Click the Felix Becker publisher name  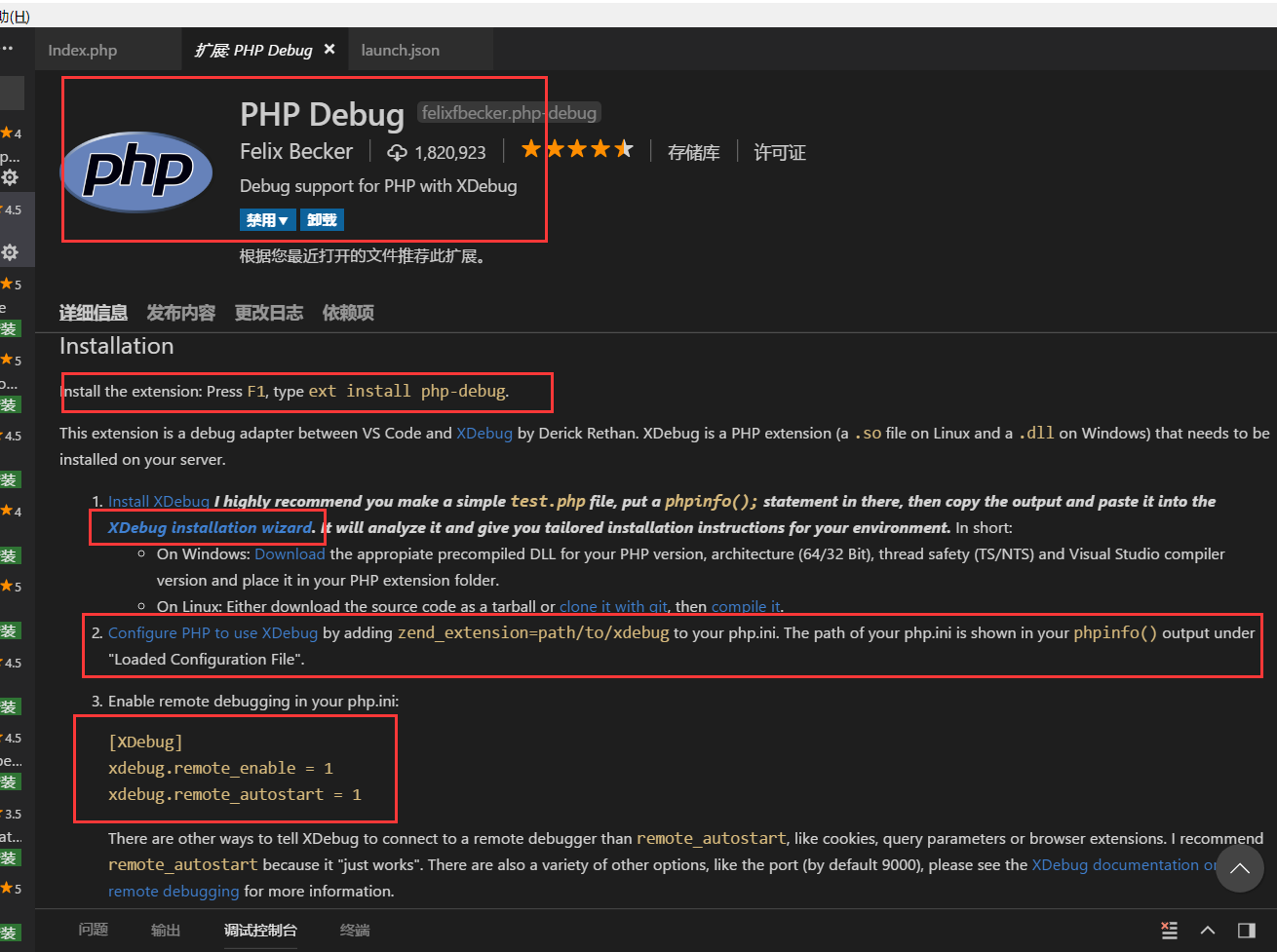click(296, 152)
